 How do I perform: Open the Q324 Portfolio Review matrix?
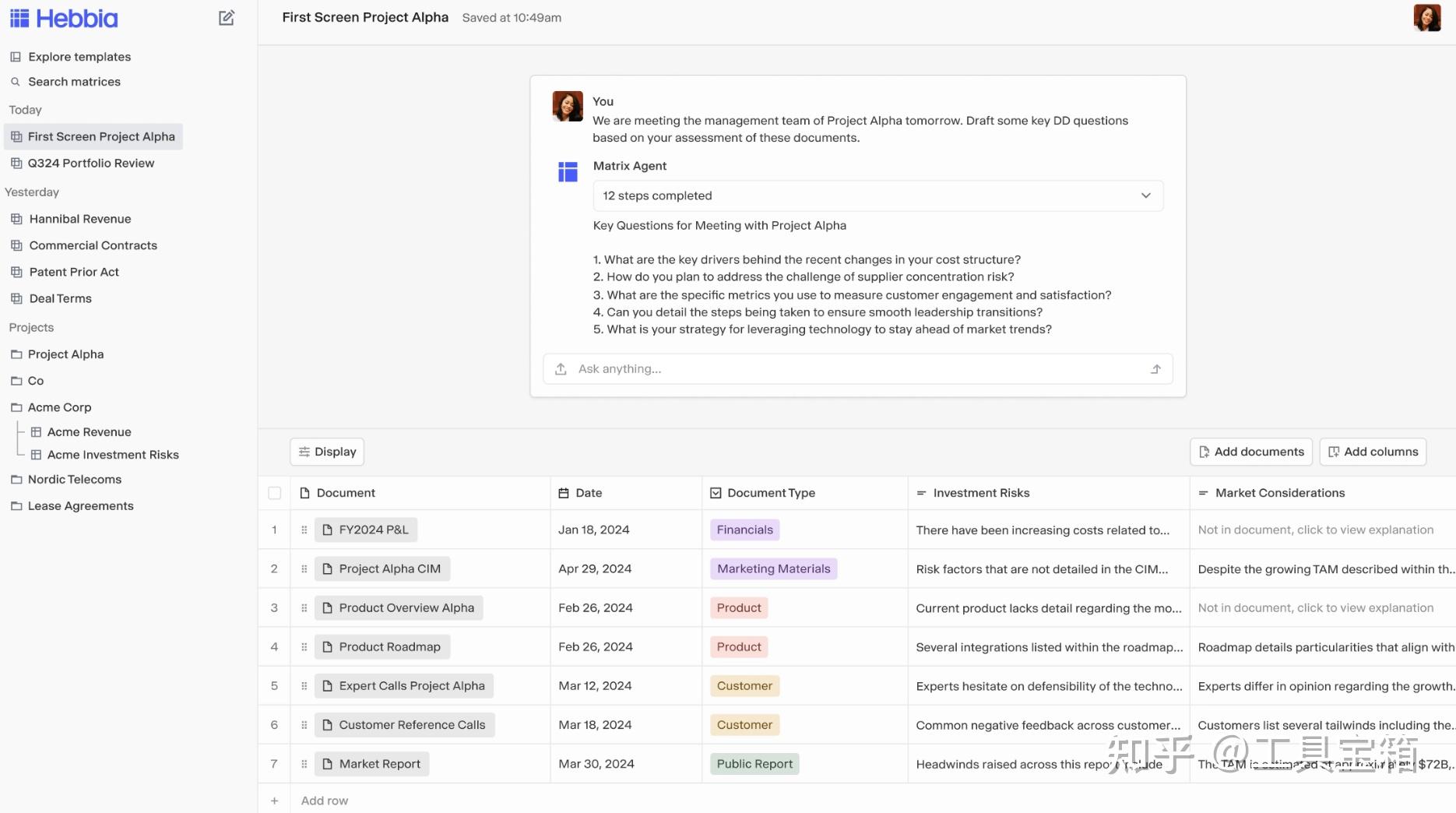click(90, 163)
